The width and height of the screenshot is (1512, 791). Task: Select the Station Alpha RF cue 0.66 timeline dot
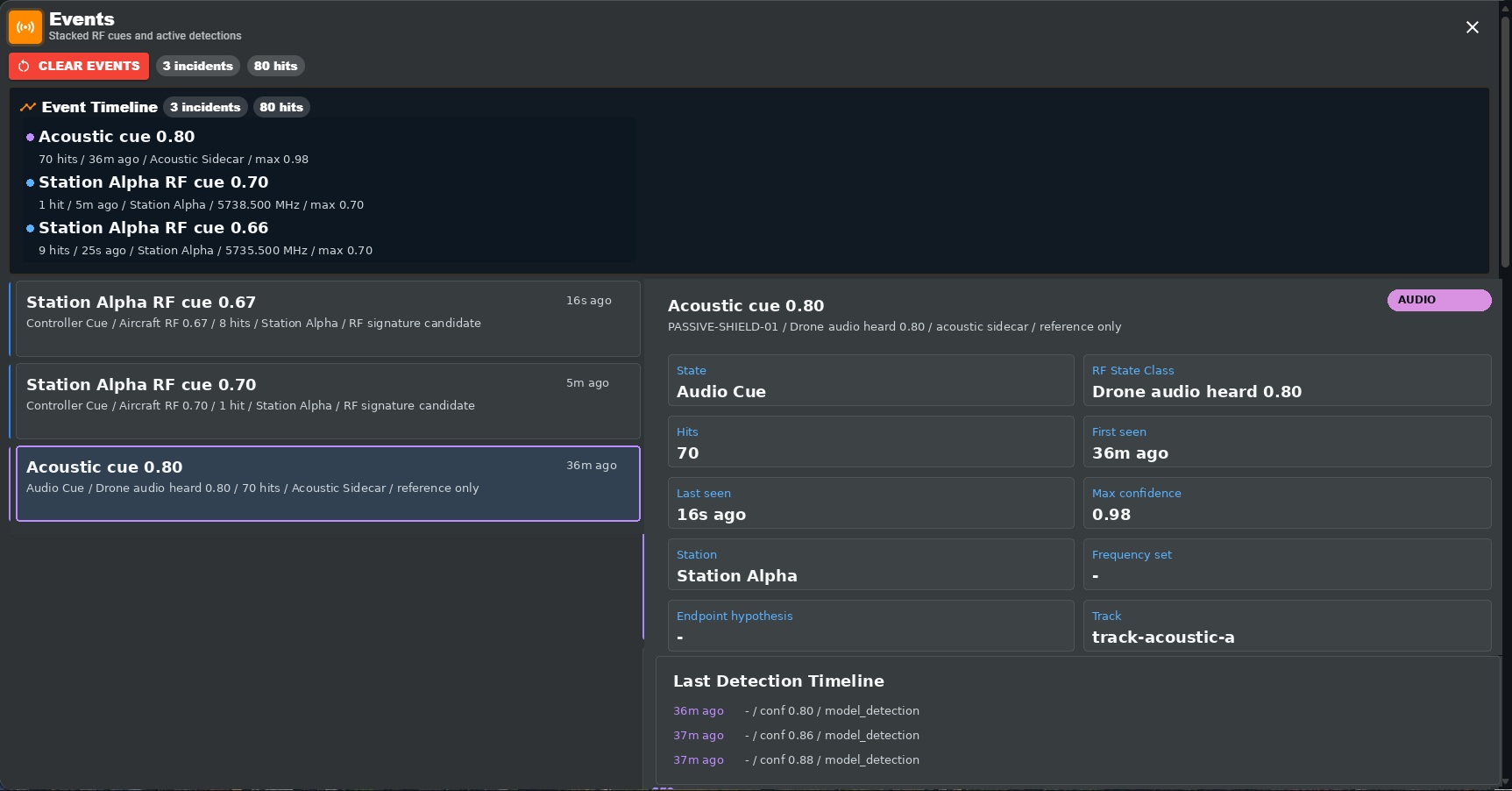tap(30, 228)
